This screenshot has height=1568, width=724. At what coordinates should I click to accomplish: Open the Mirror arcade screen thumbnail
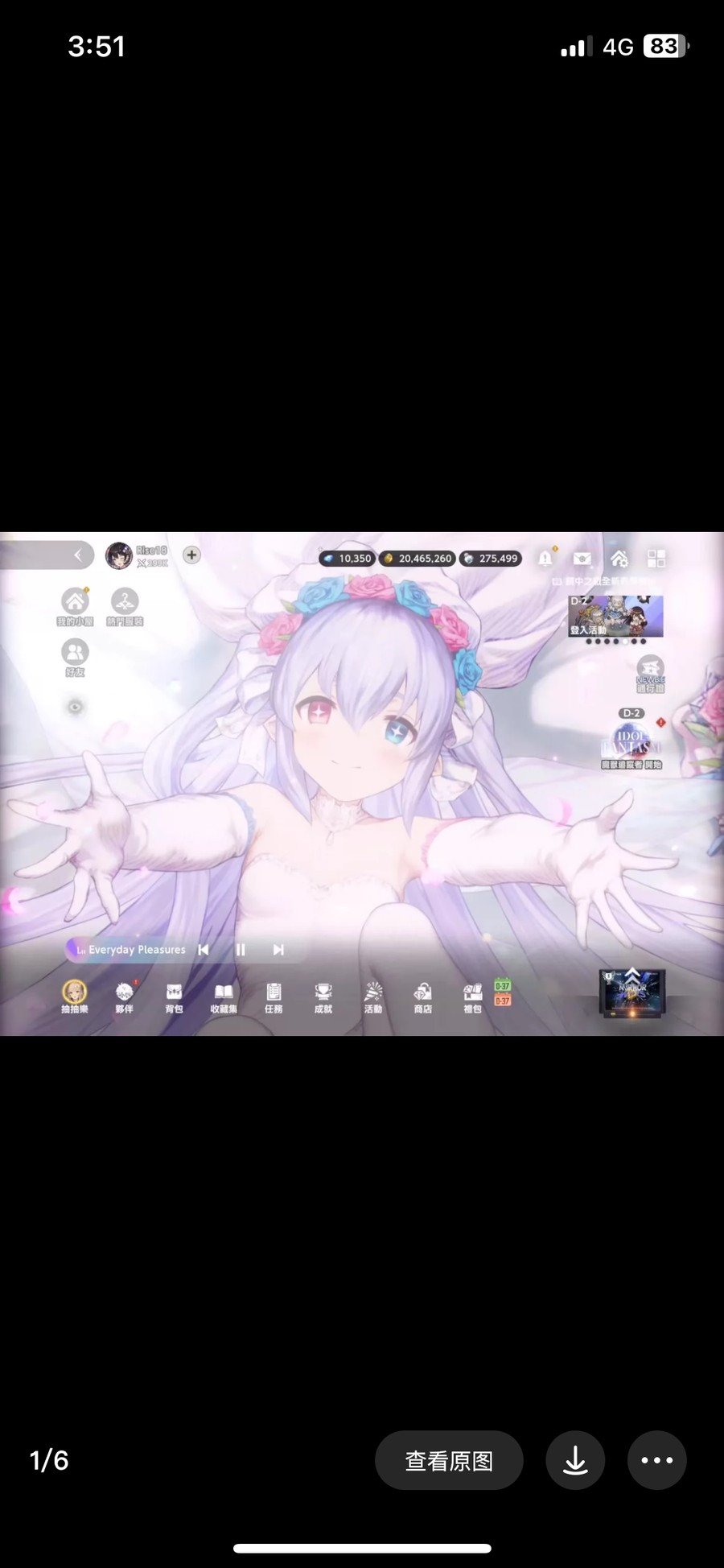(x=633, y=992)
